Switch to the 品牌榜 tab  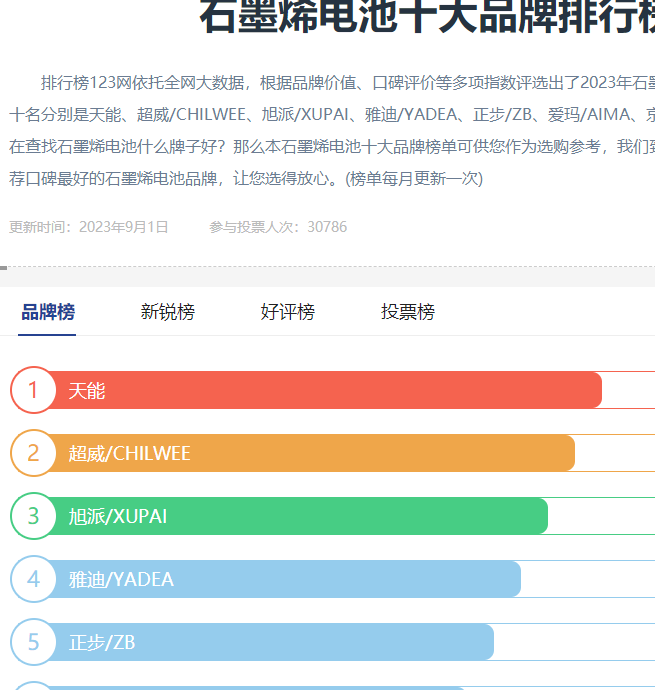tap(48, 312)
